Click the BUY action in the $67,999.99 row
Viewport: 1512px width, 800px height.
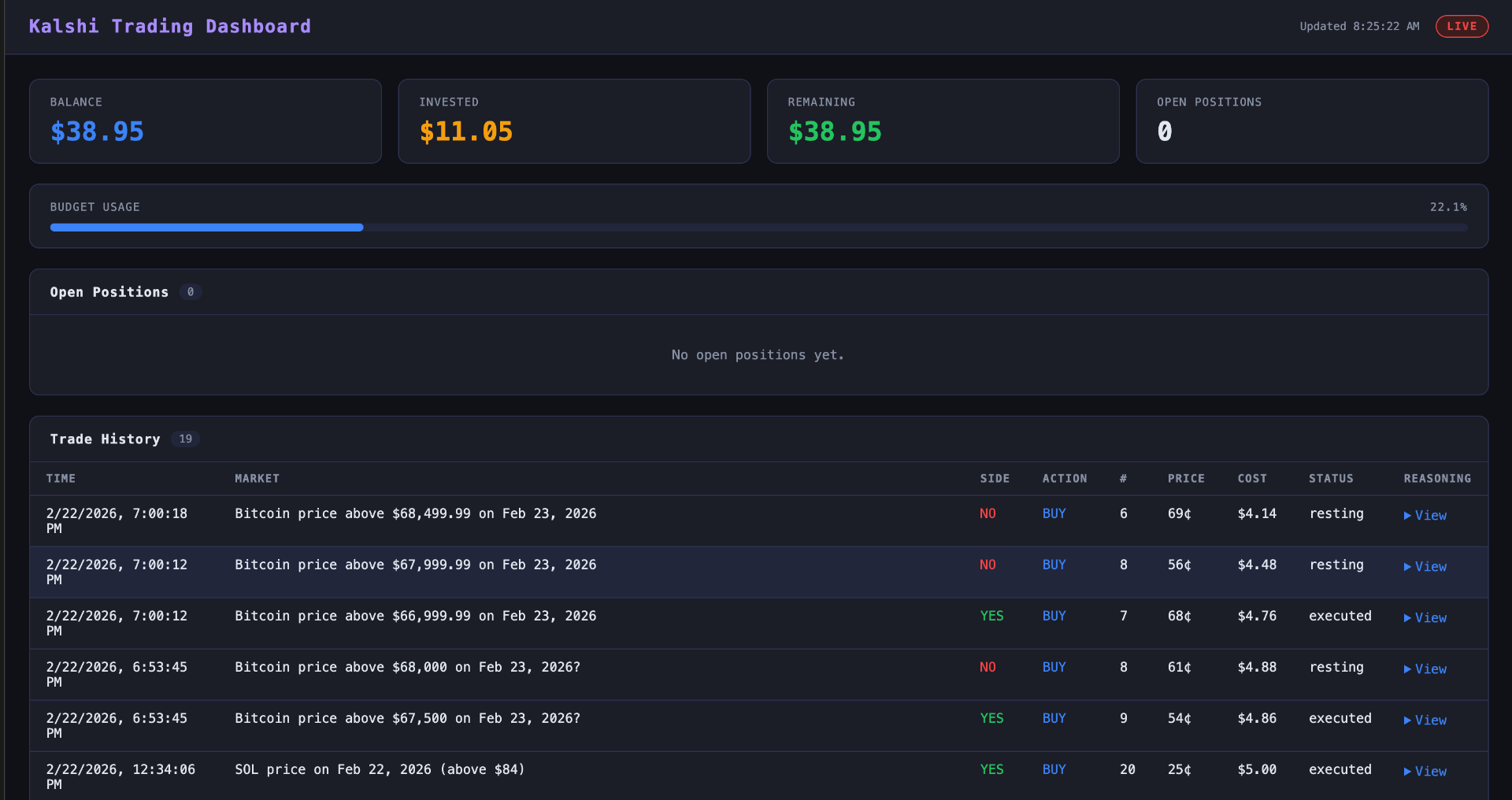click(1054, 565)
